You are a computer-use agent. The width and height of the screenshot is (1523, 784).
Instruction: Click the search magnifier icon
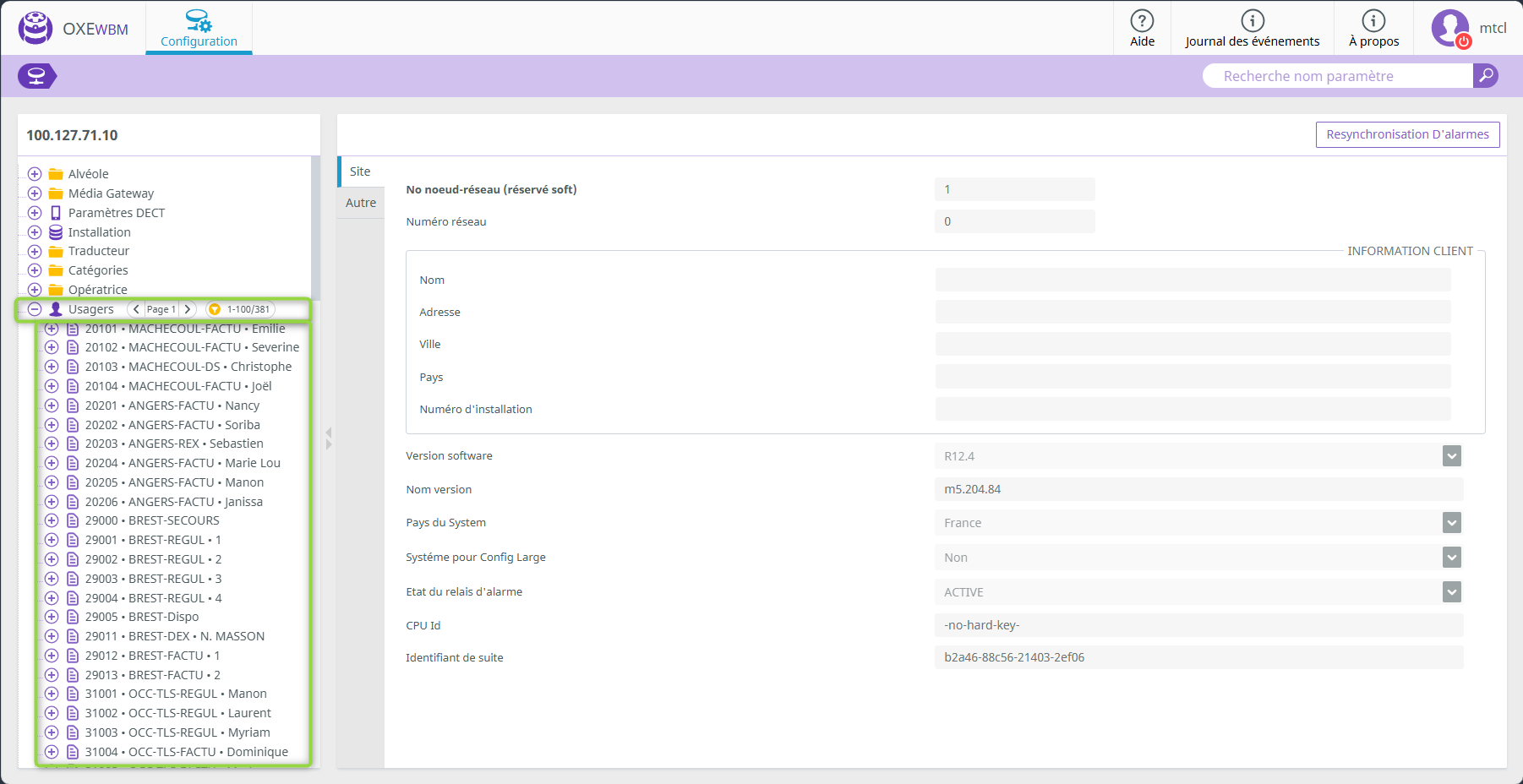tap(1486, 75)
